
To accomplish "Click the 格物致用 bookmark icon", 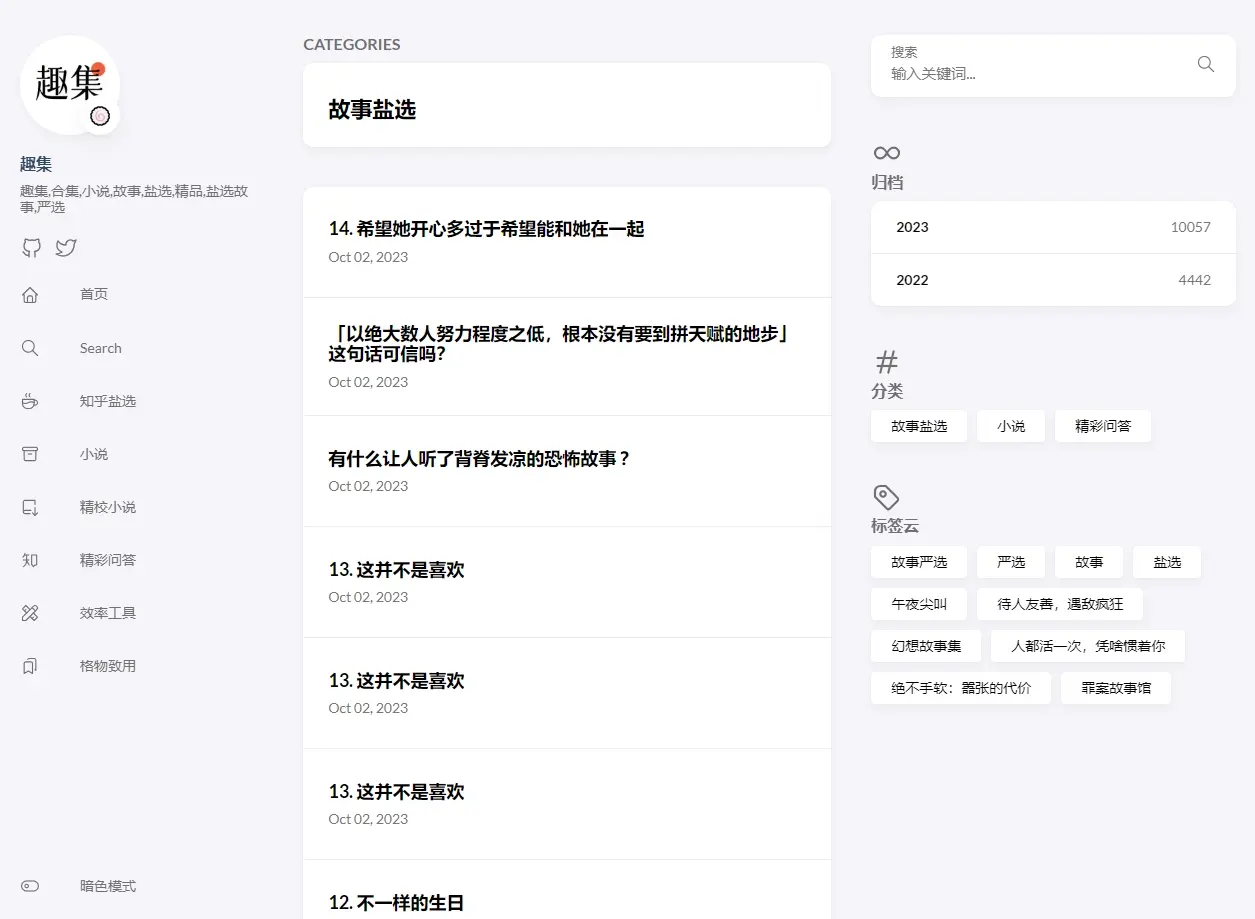I will point(30,665).
